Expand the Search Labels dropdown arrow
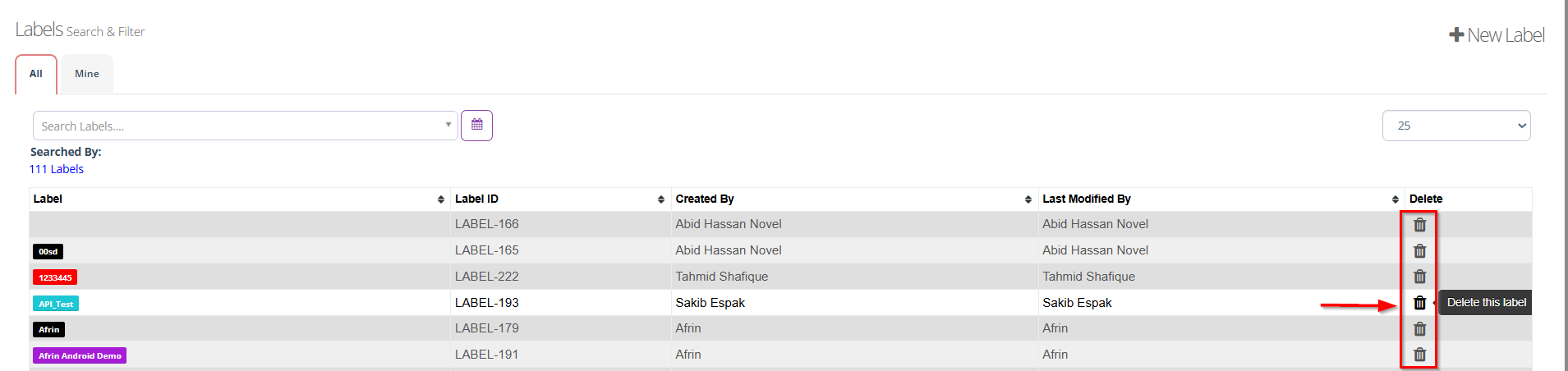Viewport: 1568px width, 371px height. pos(448,125)
